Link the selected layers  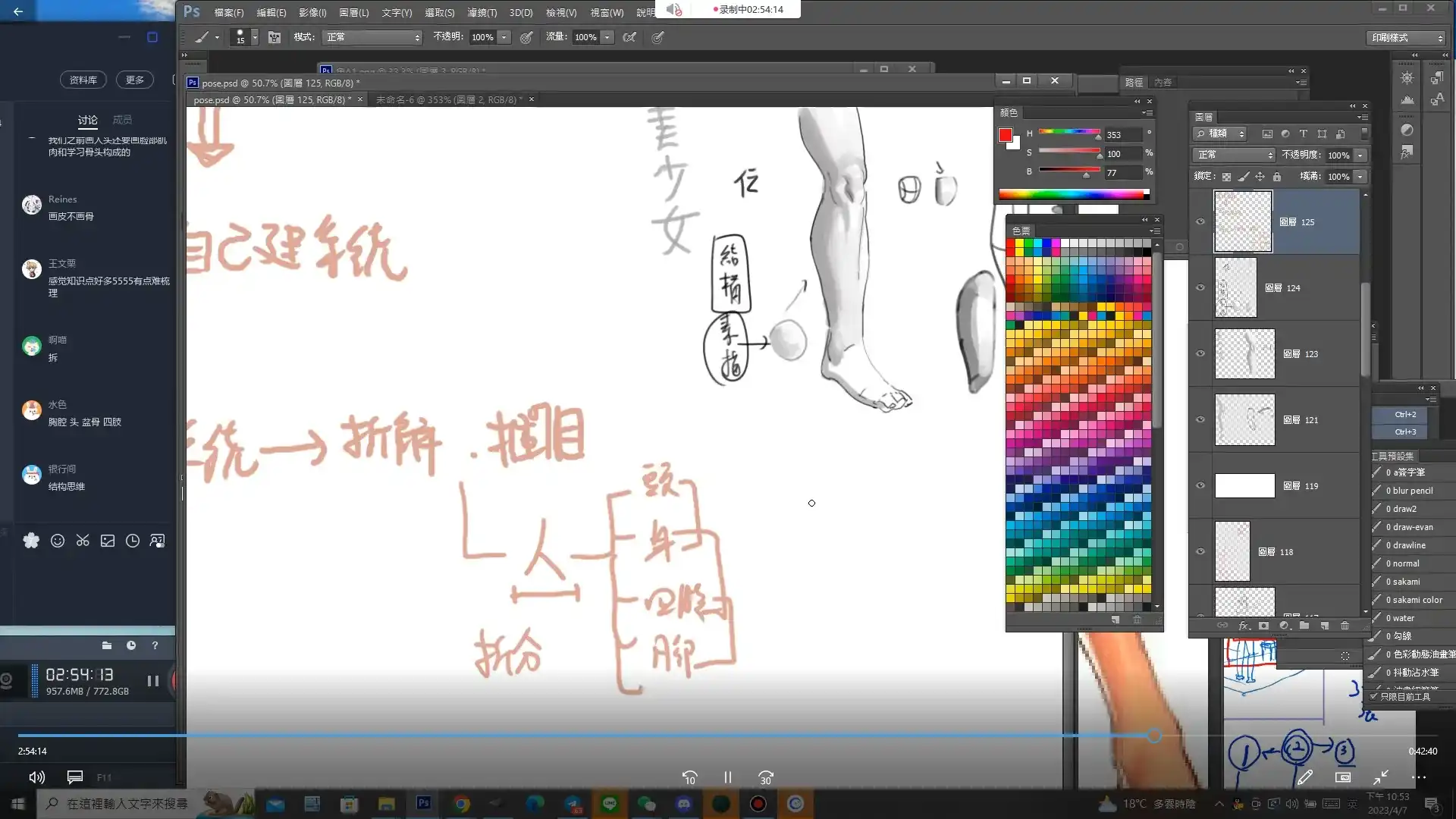1223,626
